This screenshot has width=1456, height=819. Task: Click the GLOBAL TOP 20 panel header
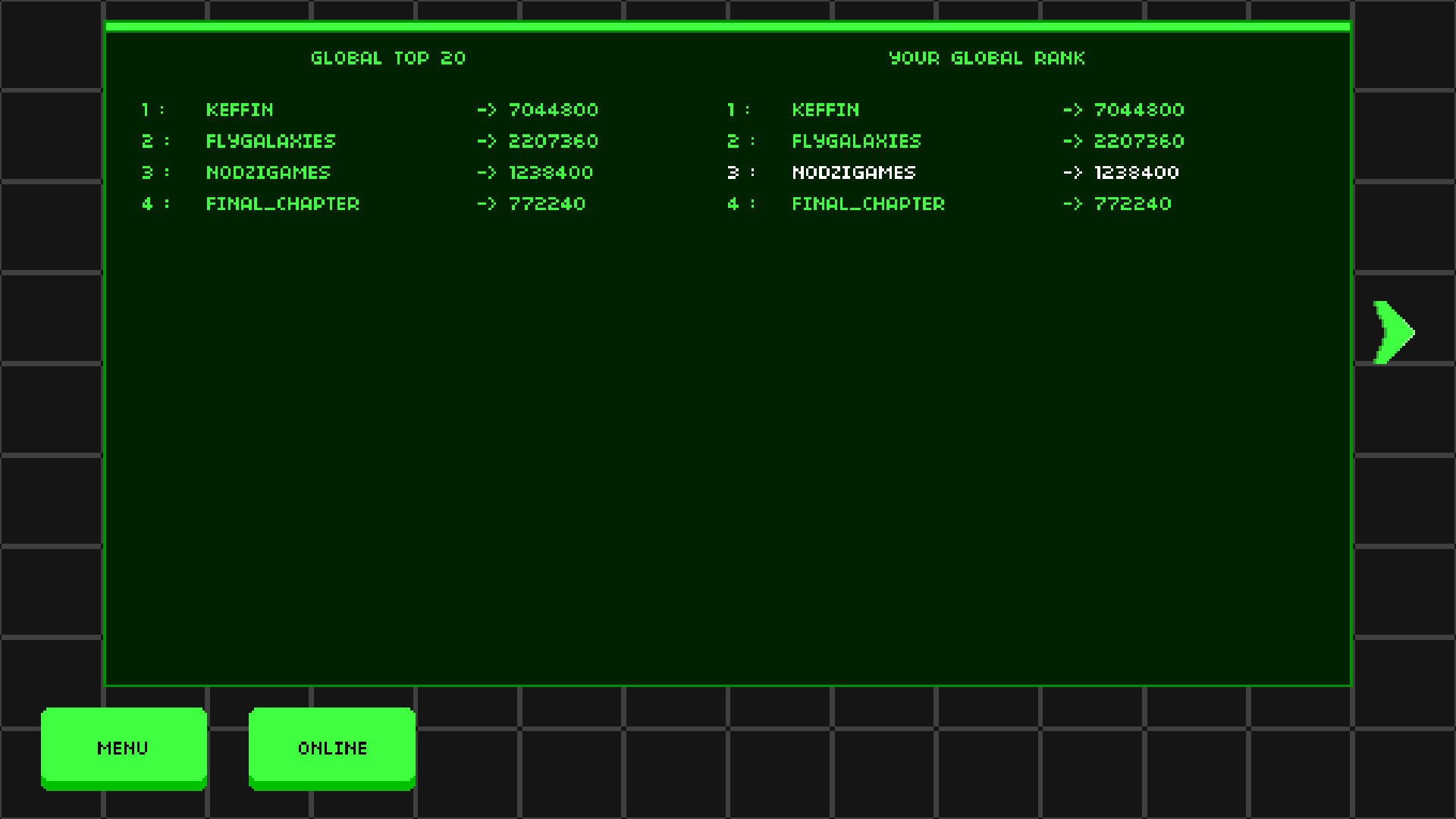pyautogui.click(x=387, y=57)
